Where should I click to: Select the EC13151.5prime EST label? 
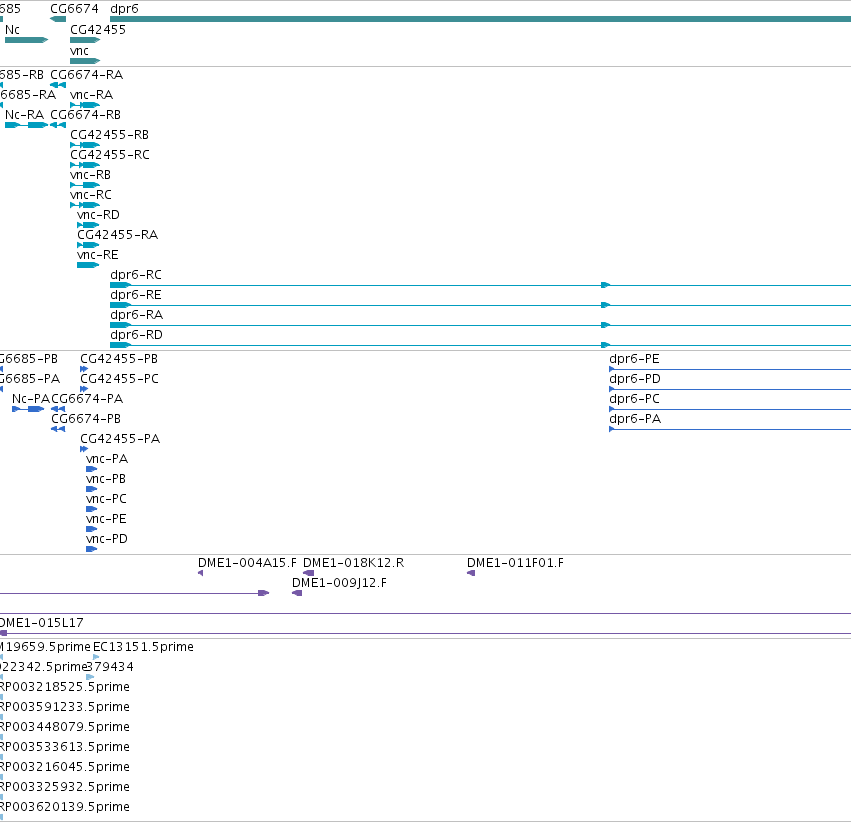pos(143,647)
